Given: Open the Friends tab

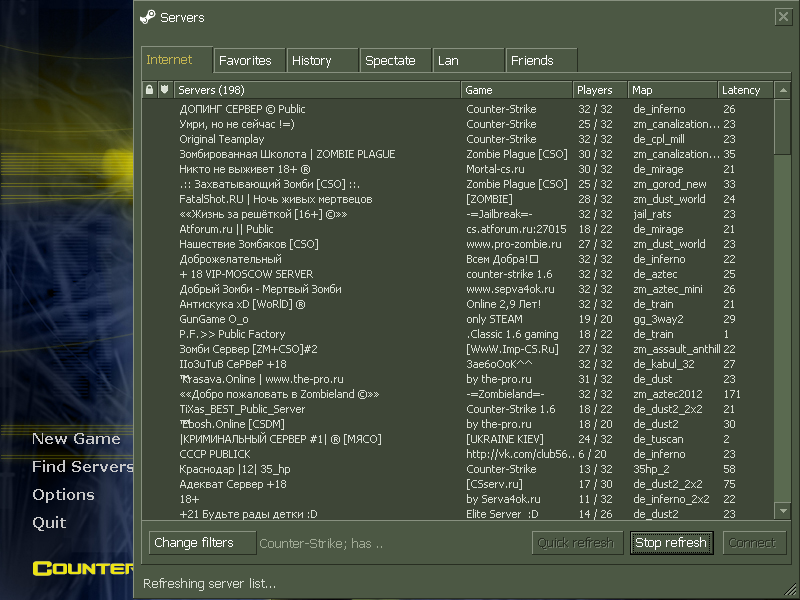Looking at the screenshot, I should tap(541, 61).
